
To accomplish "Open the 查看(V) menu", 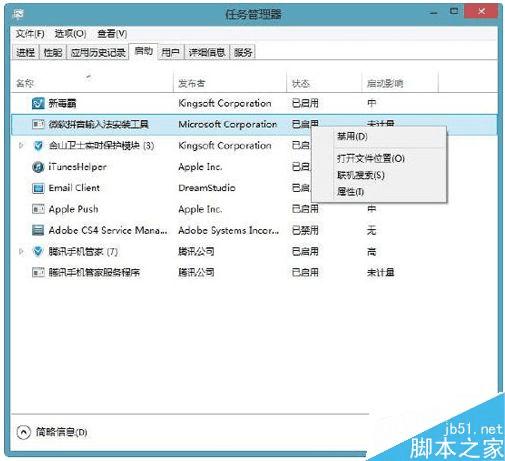I will [x=112, y=34].
